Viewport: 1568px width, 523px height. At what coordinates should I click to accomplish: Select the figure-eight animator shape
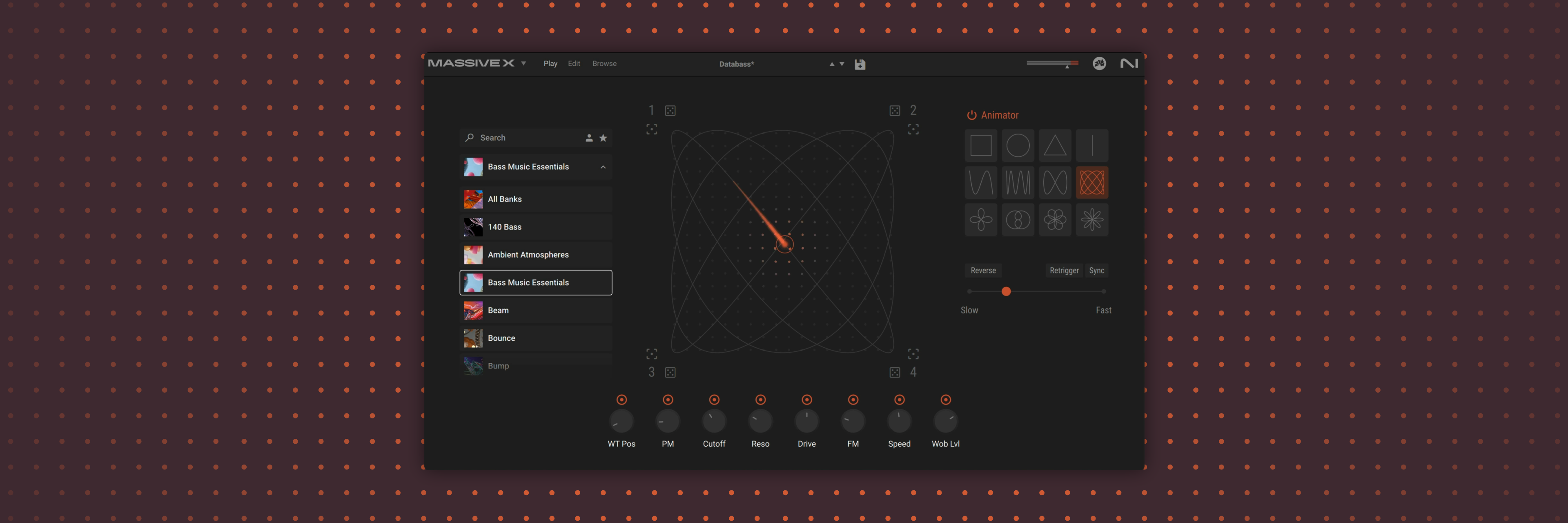pyautogui.click(x=1055, y=183)
